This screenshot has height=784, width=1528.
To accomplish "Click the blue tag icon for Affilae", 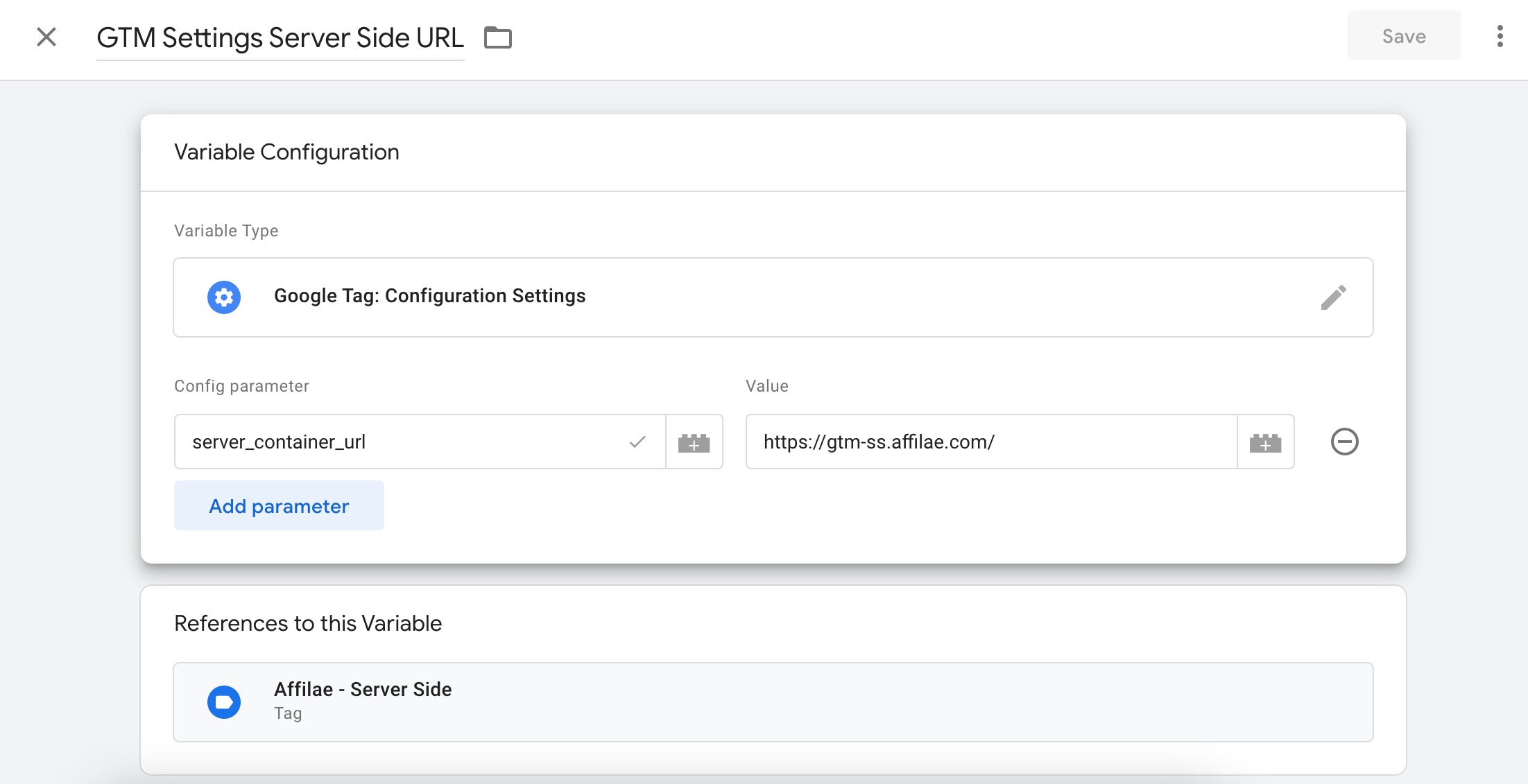I will 224,702.
